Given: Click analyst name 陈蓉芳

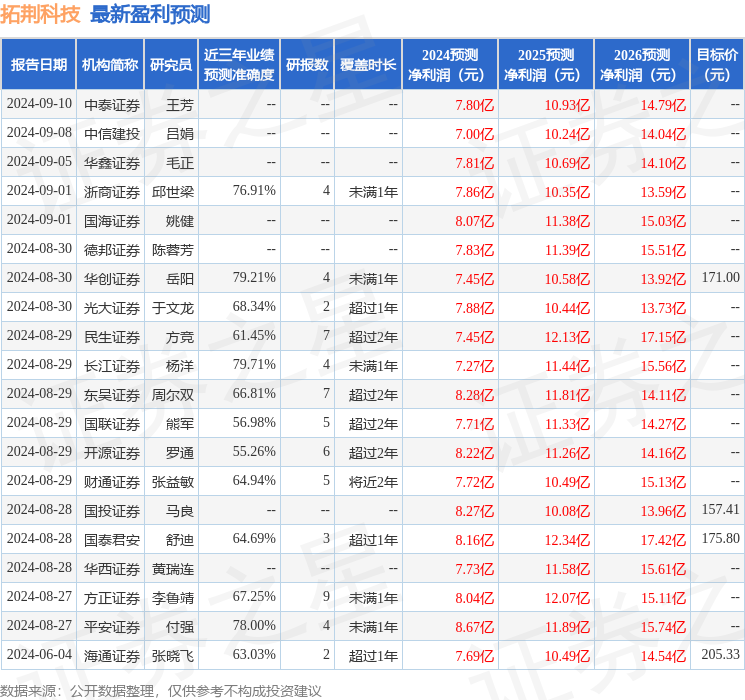Looking at the screenshot, I should 173,250.
